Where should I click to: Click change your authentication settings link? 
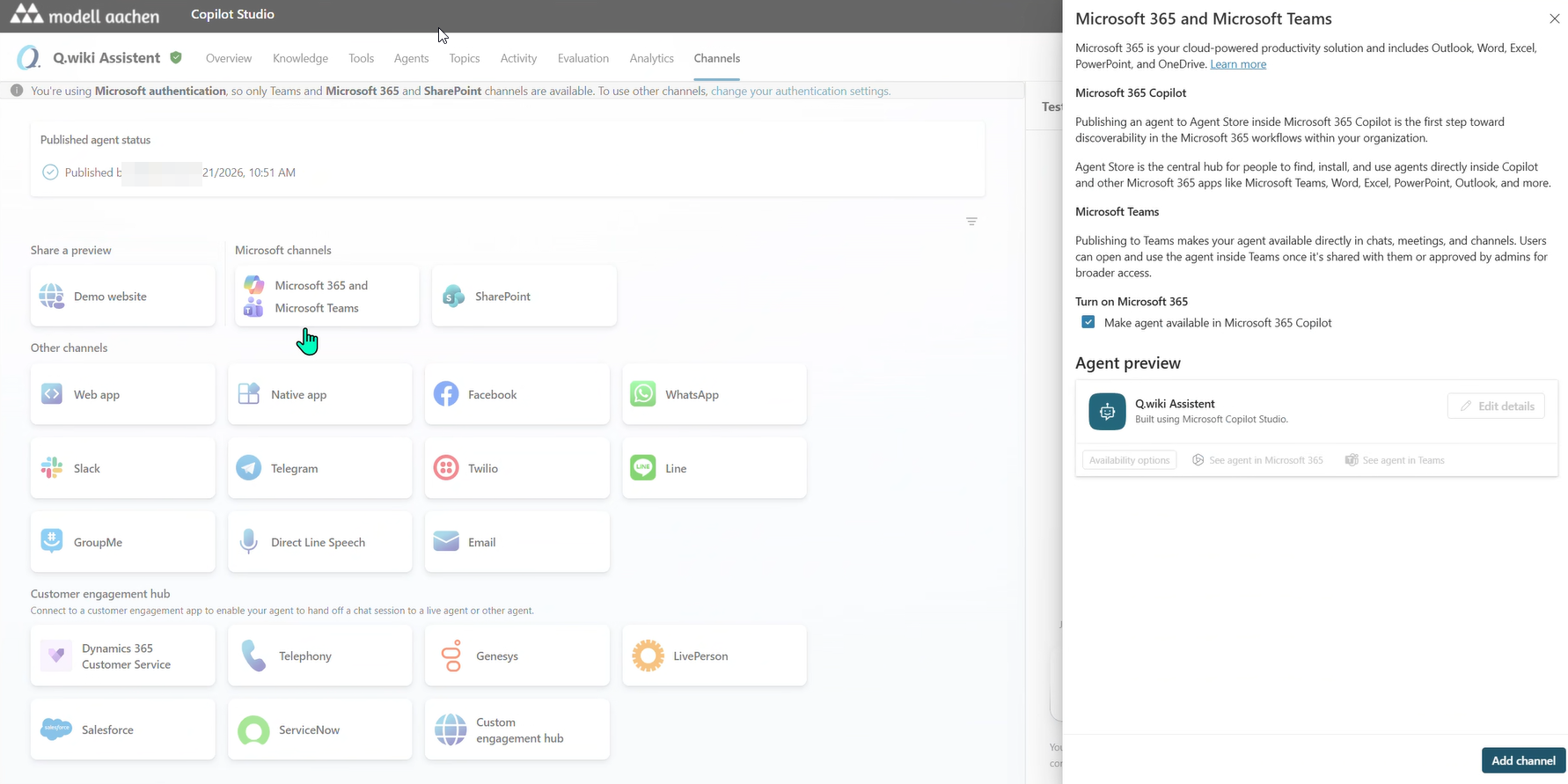800,91
